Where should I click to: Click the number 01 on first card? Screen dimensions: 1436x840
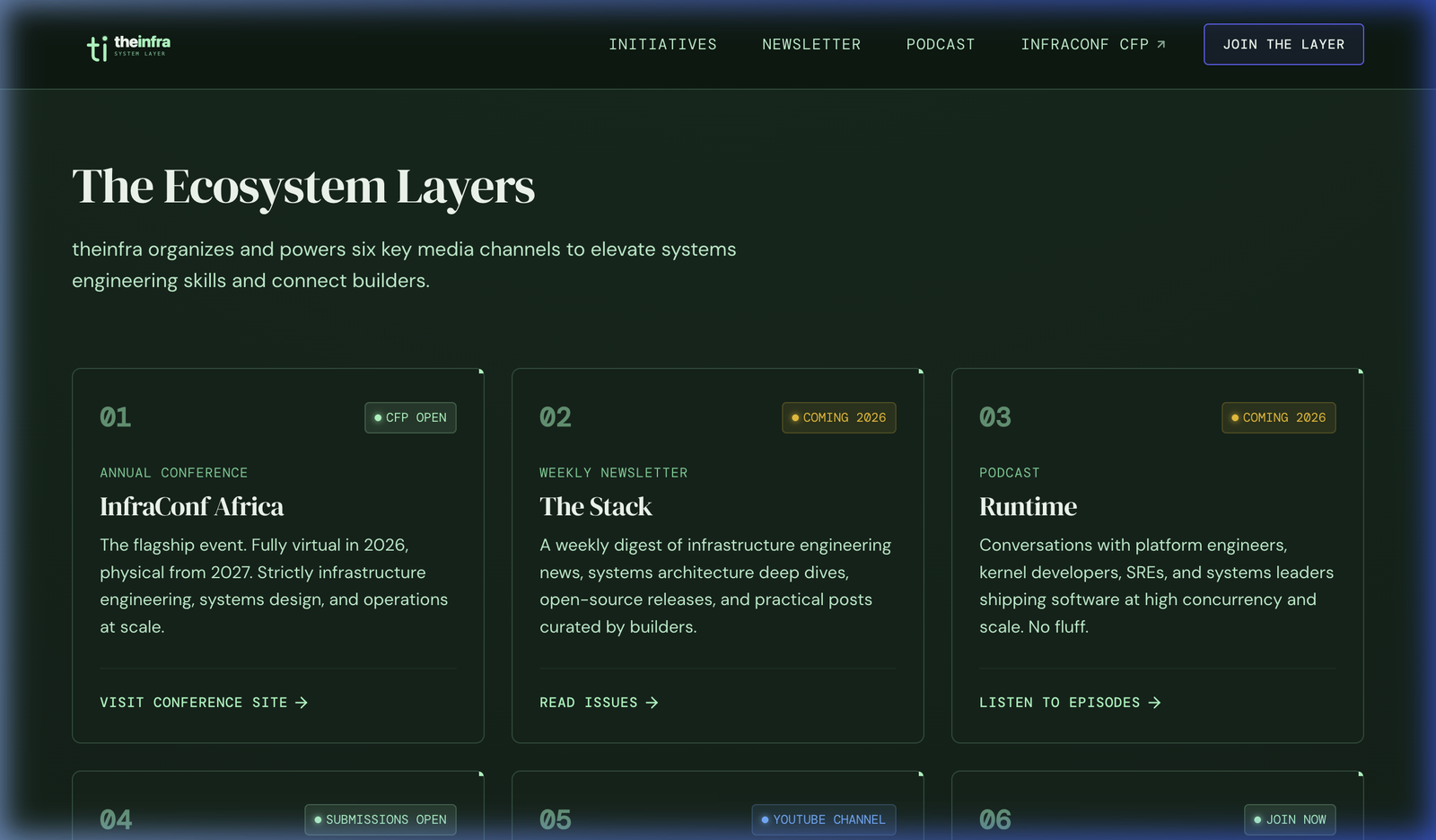[x=116, y=417]
